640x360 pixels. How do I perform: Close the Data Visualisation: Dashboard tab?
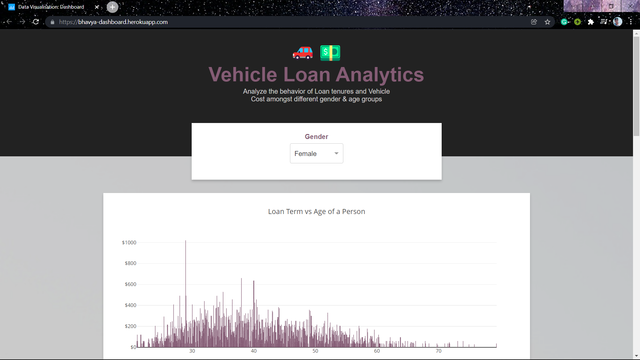(x=97, y=7)
